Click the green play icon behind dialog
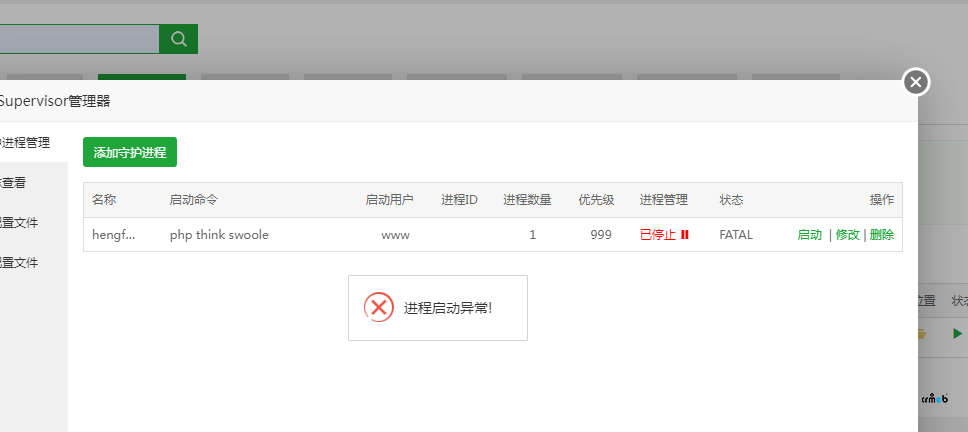 pos(957,334)
